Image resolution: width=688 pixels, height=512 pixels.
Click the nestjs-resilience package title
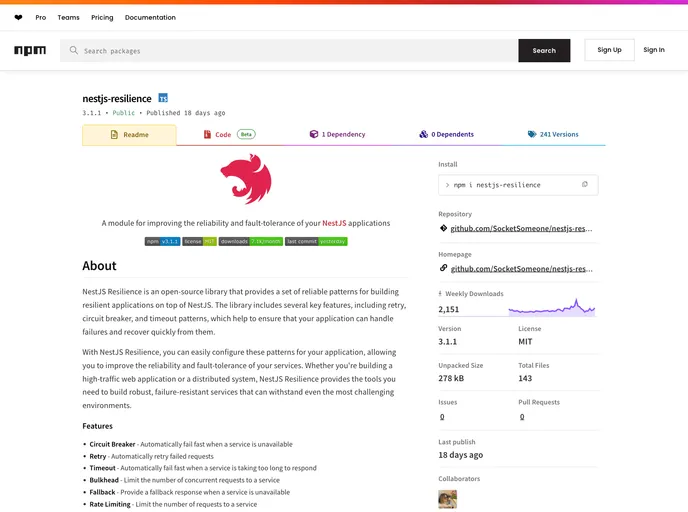tap(117, 98)
